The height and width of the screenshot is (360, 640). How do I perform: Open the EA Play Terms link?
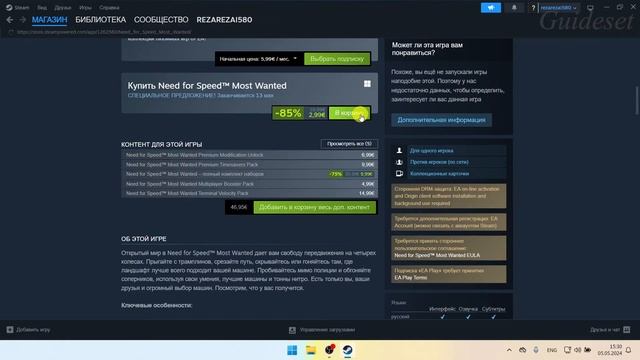click(x=411, y=278)
